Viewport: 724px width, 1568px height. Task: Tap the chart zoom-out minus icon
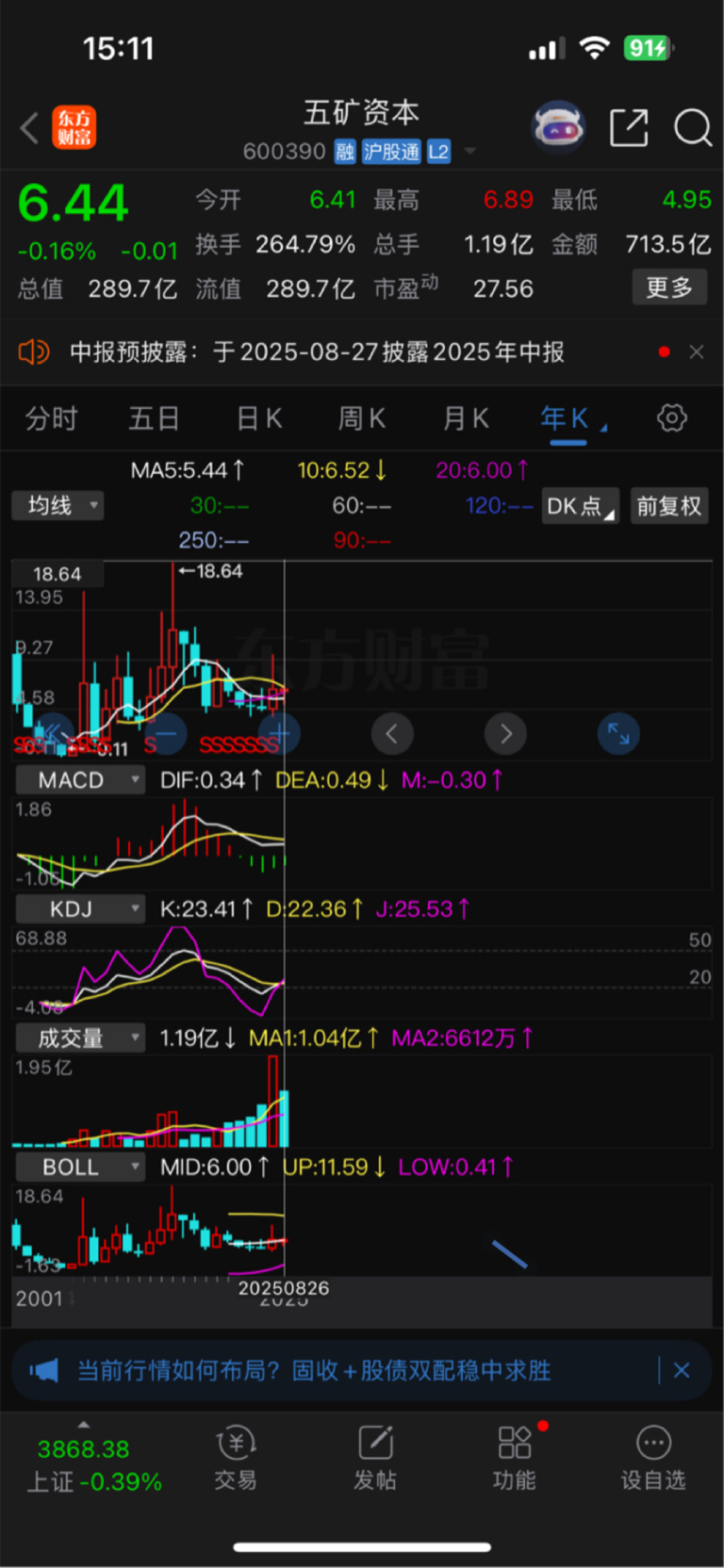[166, 733]
